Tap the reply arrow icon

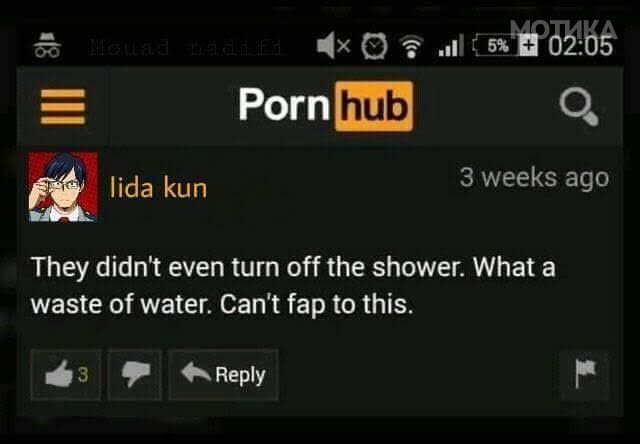click(196, 372)
